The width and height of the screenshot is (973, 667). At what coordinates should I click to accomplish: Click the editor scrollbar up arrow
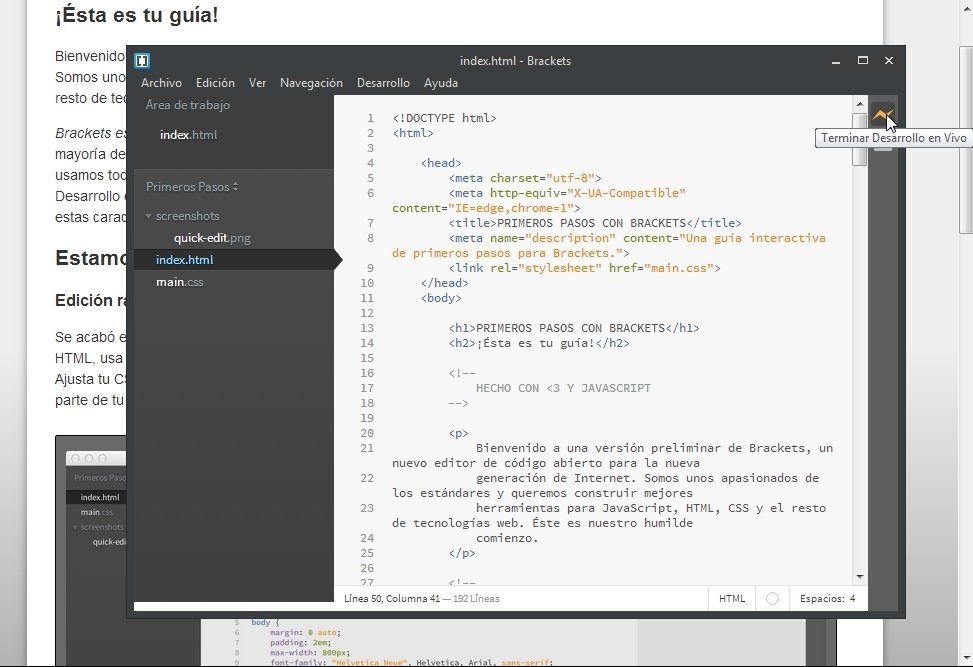(x=859, y=104)
